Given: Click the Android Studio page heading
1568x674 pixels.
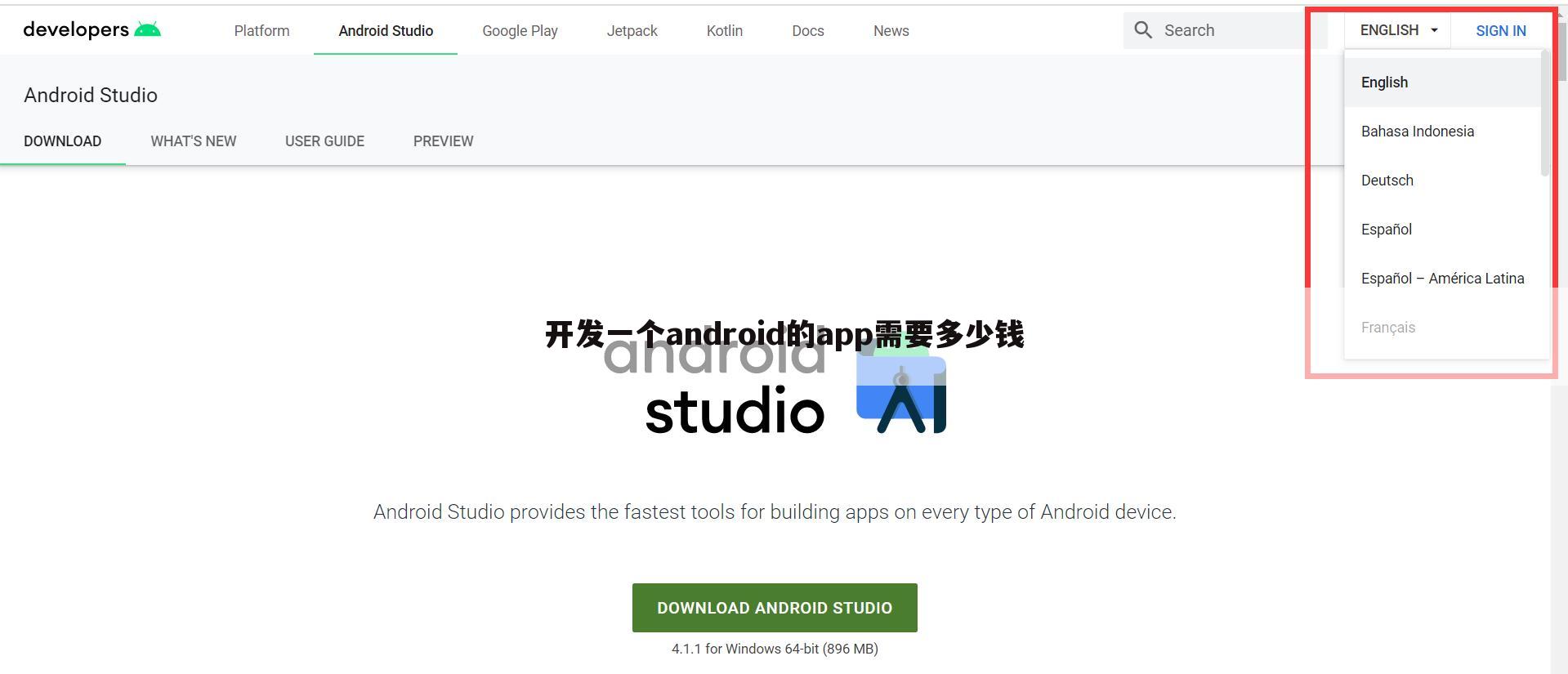Looking at the screenshot, I should coord(91,95).
